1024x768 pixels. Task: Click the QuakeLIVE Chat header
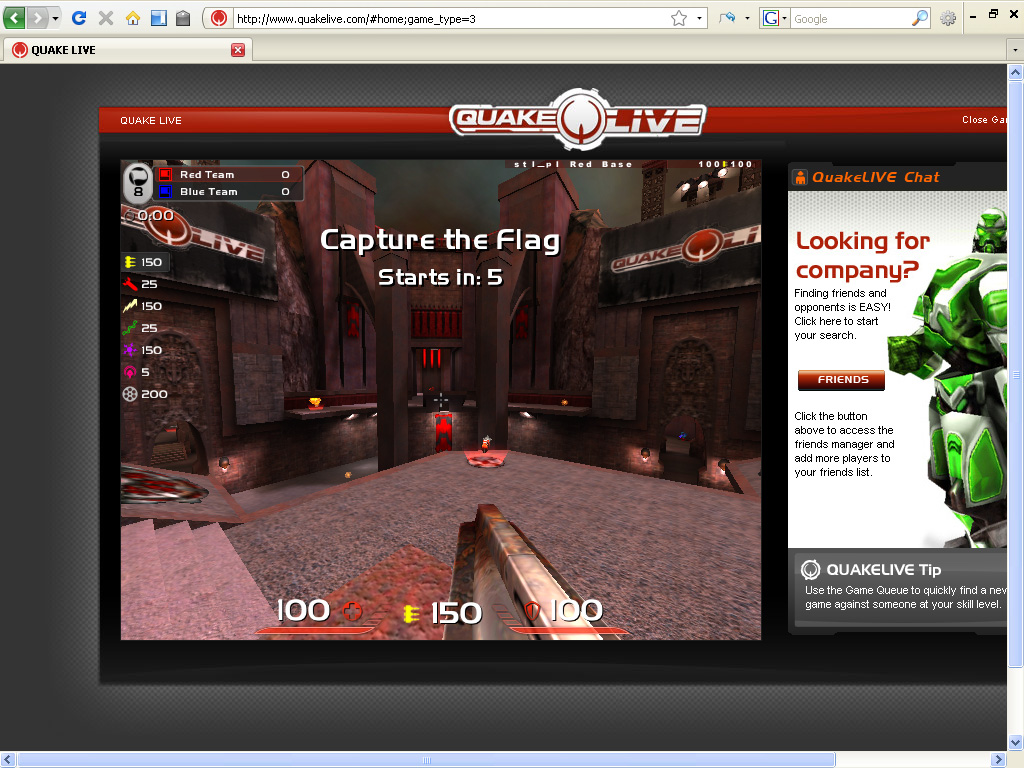(875, 177)
